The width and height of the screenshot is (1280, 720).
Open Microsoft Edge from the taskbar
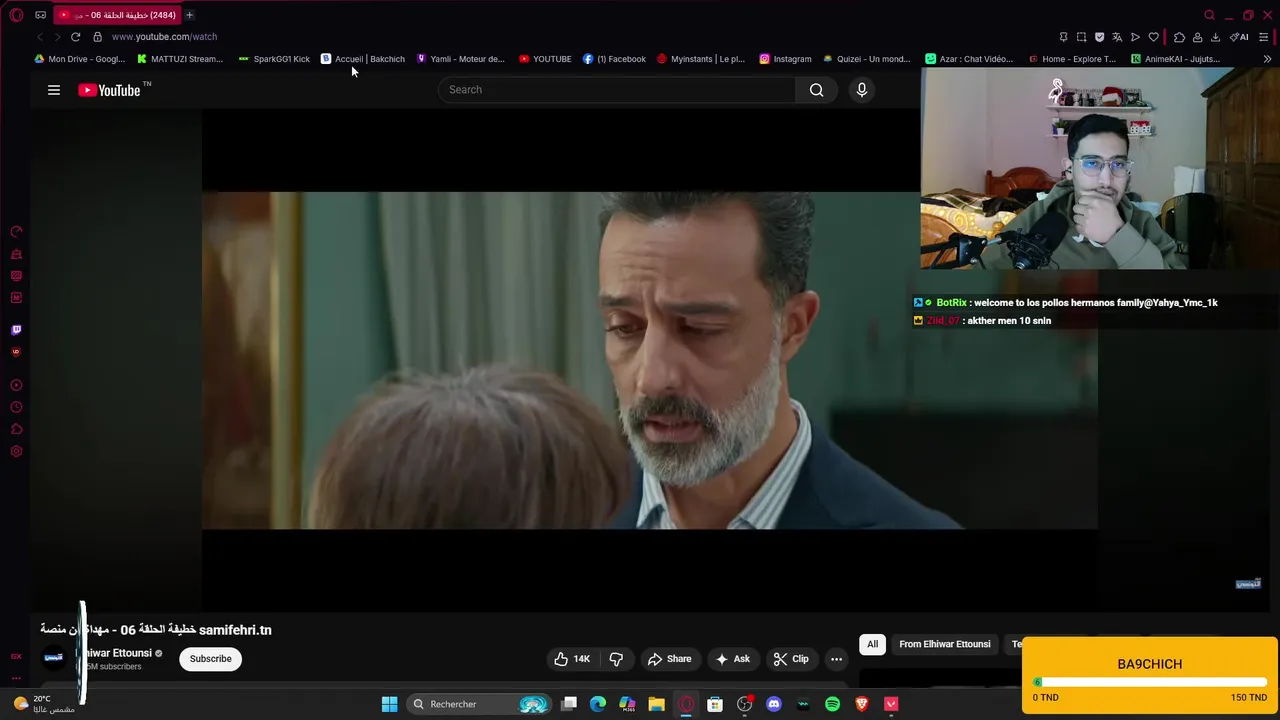tap(598, 704)
